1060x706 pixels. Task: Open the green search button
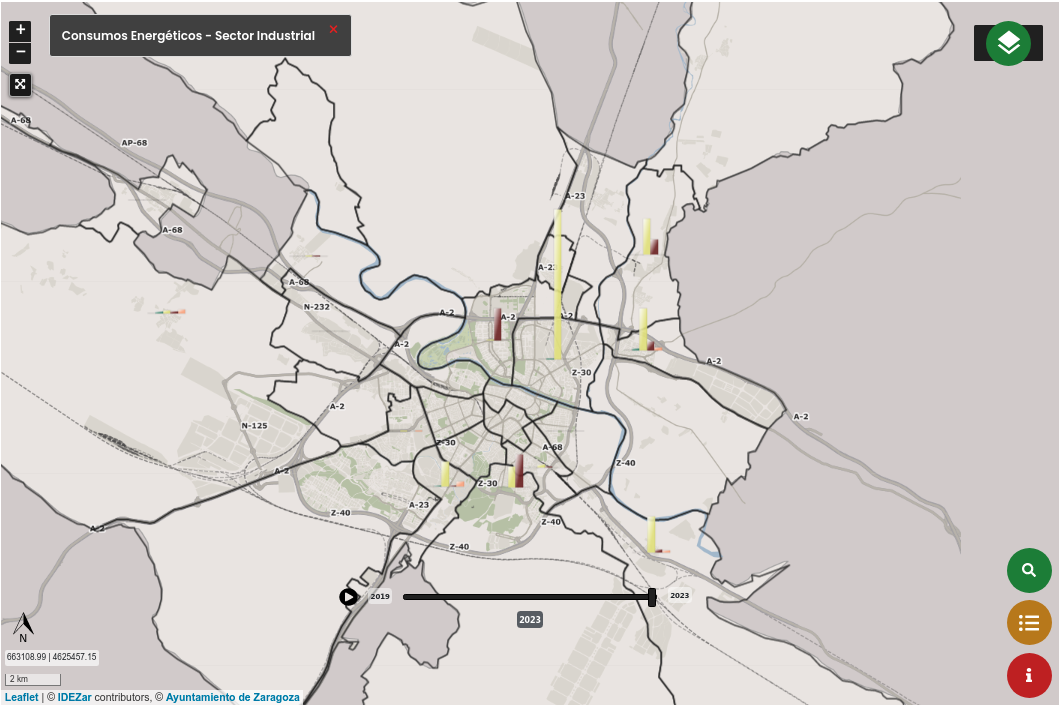click(1029, 570)
